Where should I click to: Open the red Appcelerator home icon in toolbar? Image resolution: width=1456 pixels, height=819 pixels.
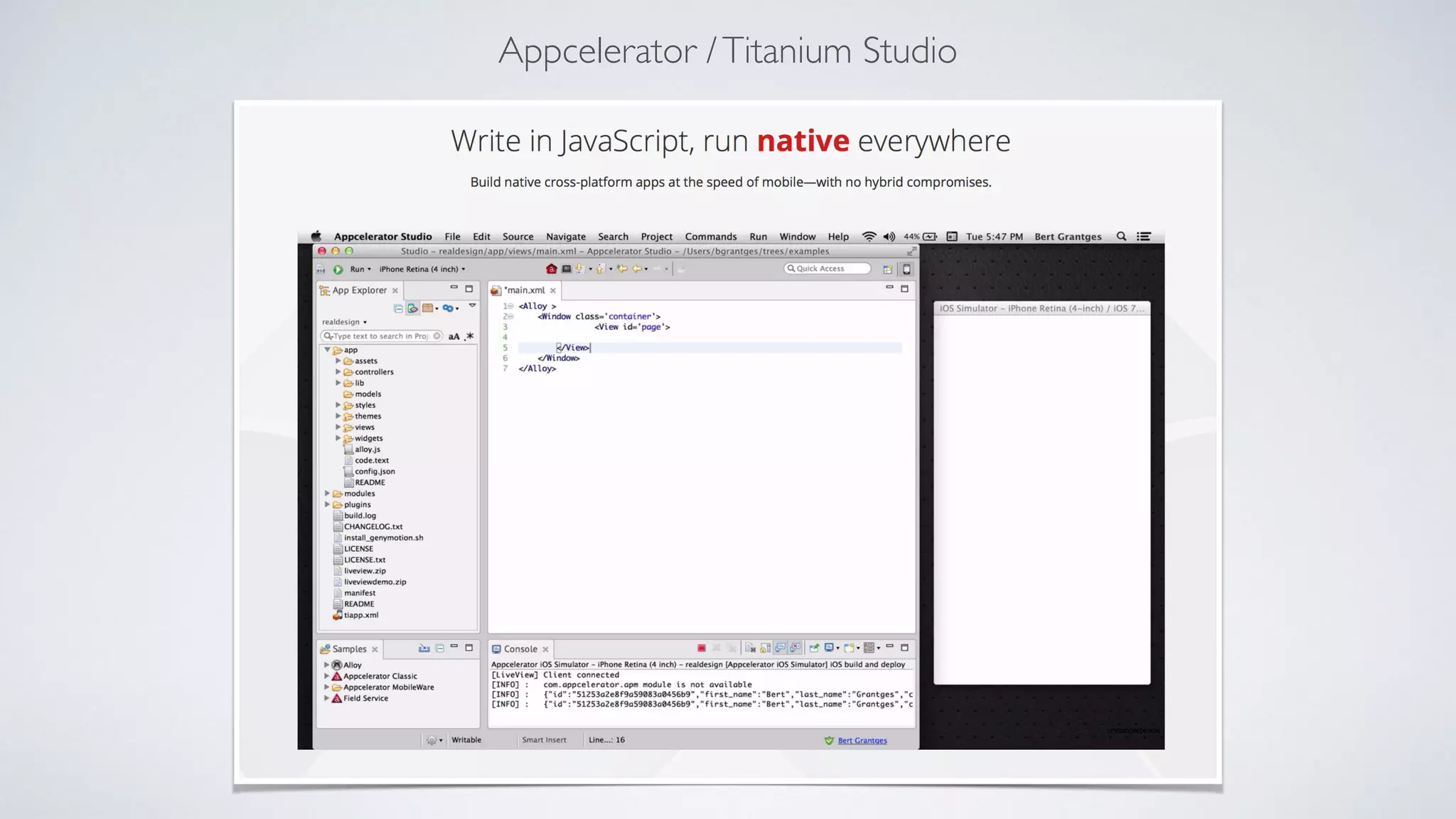[551, 269]
